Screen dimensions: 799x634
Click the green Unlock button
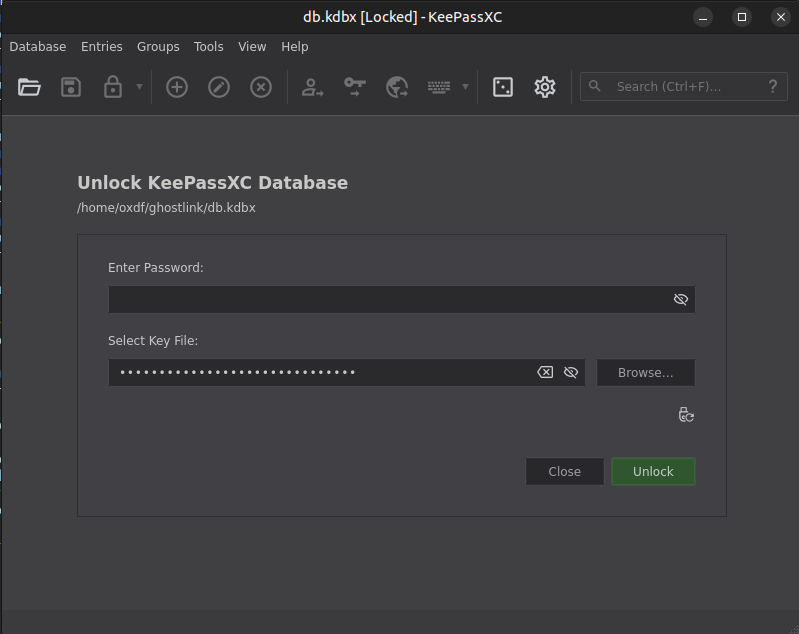(x=653, y=471)
